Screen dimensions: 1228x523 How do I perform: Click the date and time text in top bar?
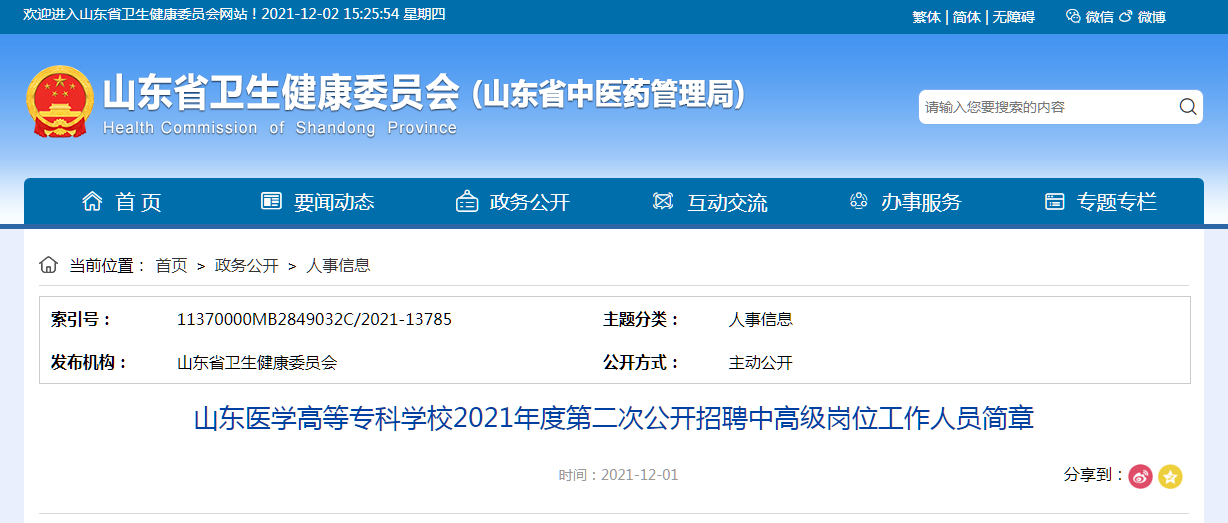coord(353,14)
